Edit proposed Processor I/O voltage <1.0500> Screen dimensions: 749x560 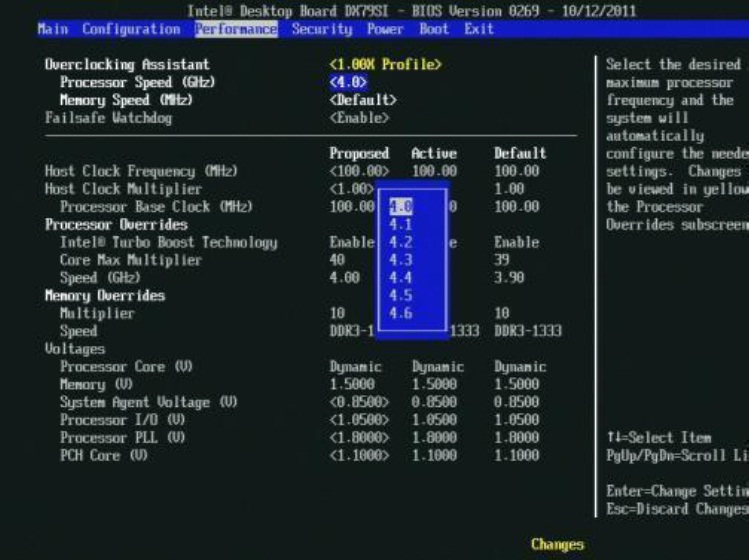click(x=359, y=420)
